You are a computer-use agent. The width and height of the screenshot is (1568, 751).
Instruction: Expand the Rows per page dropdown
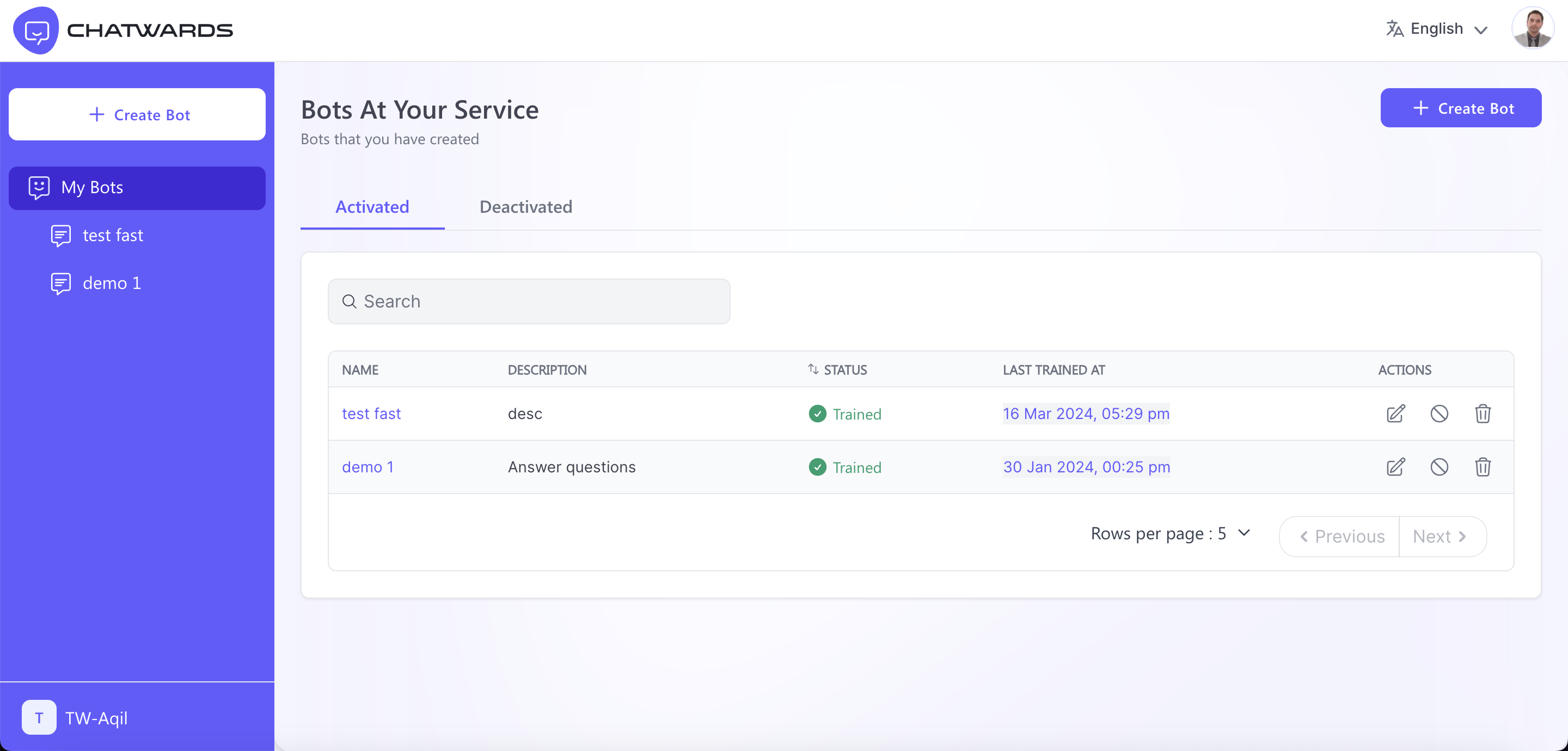click(1170, 533)
